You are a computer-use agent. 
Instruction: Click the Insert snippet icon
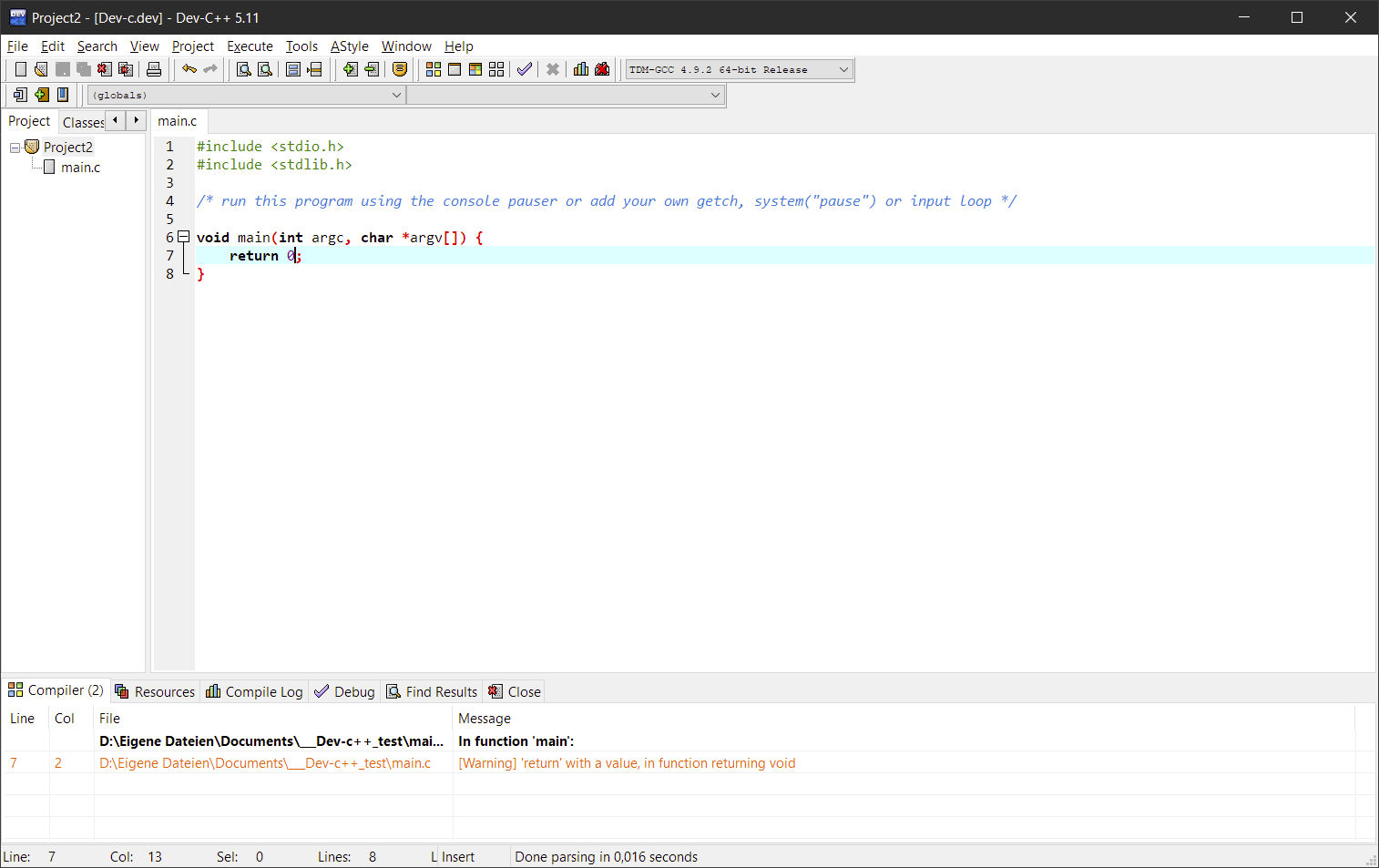tap(20, 95)
